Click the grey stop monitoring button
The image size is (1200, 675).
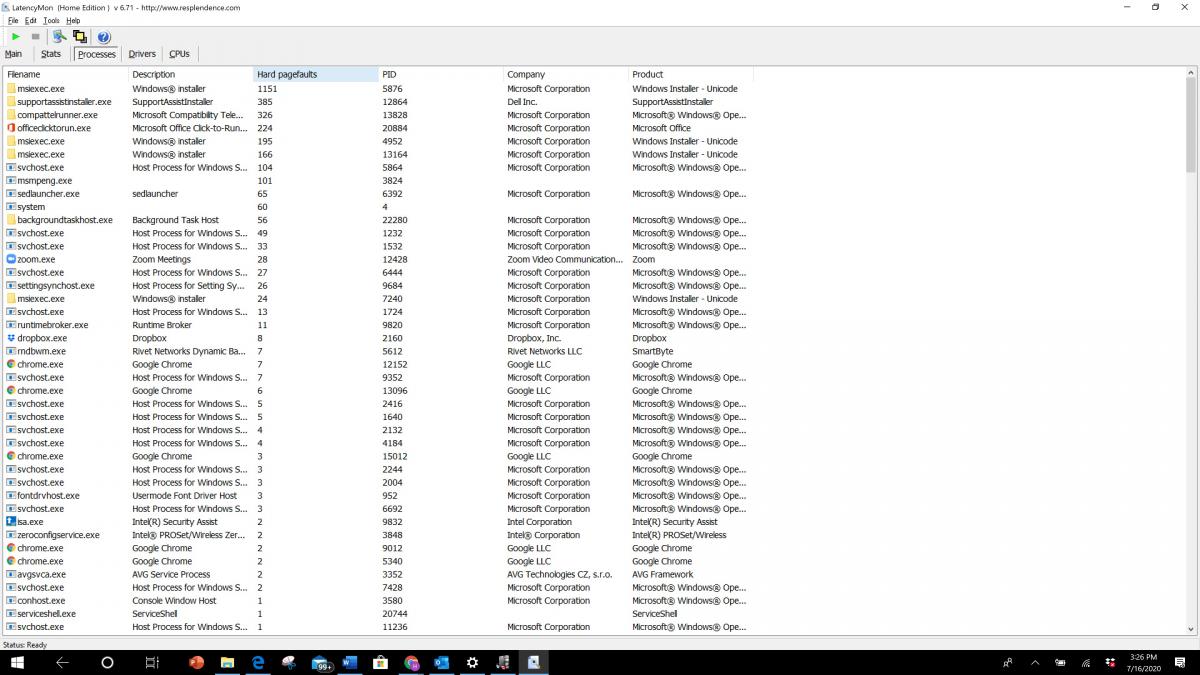pyautogui.click(x=36, y=37)
